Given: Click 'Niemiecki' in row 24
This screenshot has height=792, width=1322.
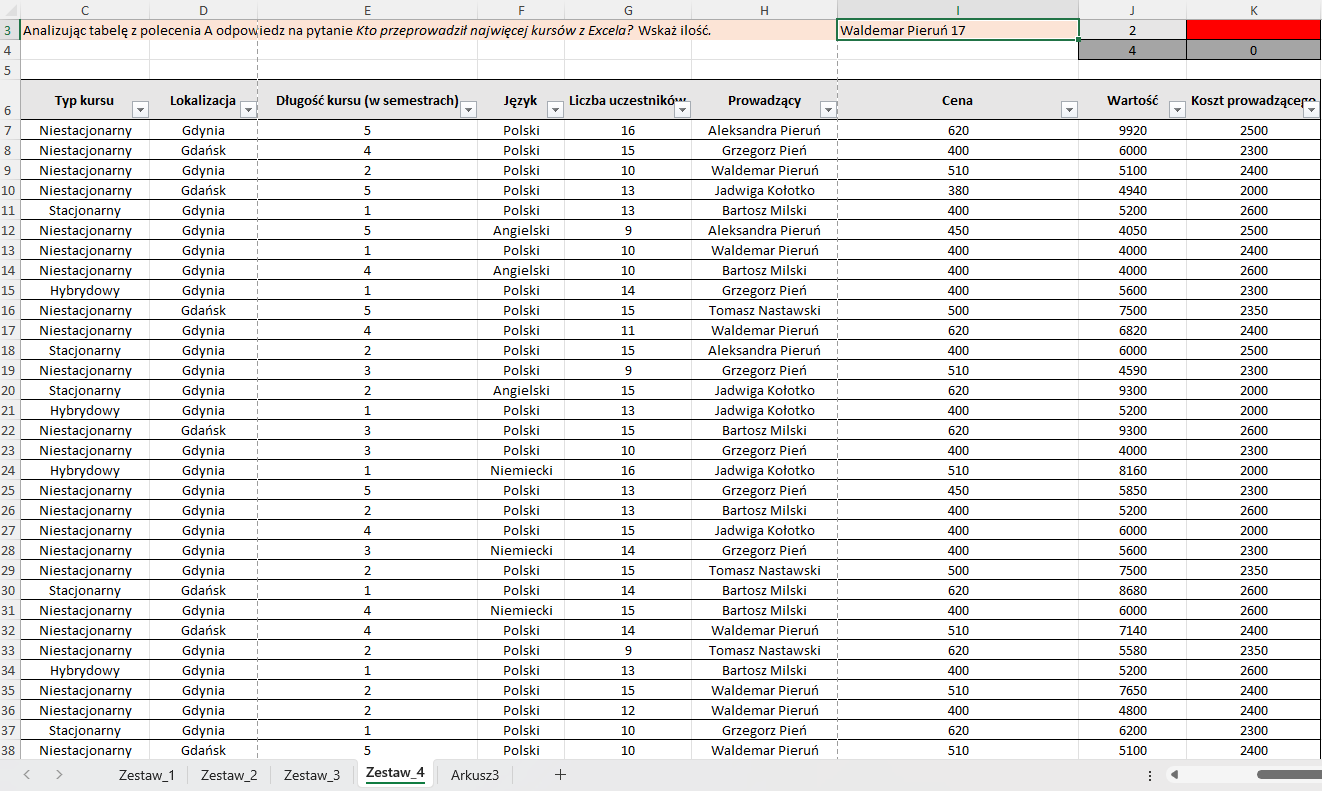Looking at the screenshot, I should (x=521, y=470).
